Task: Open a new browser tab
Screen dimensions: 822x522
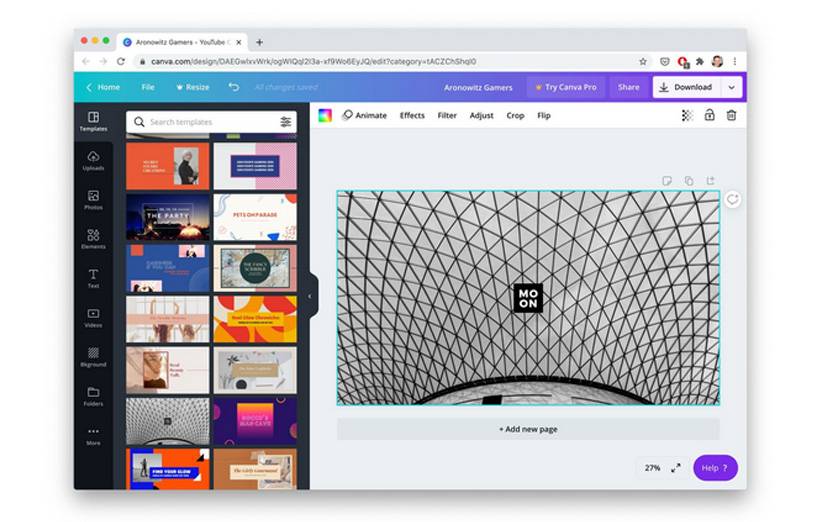Action: (259, 42)
